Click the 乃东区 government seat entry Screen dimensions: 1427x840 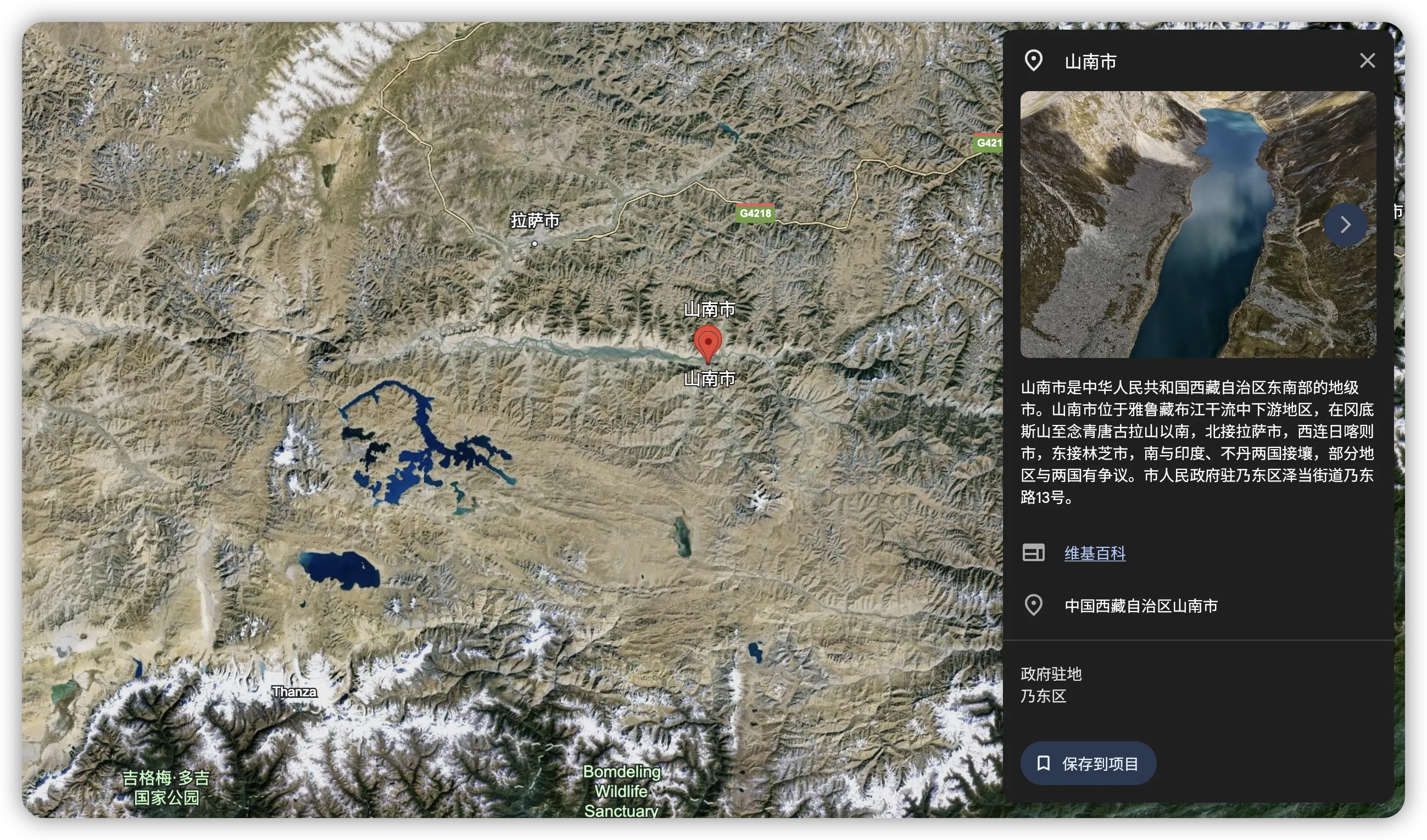[x=1043, y=696]
